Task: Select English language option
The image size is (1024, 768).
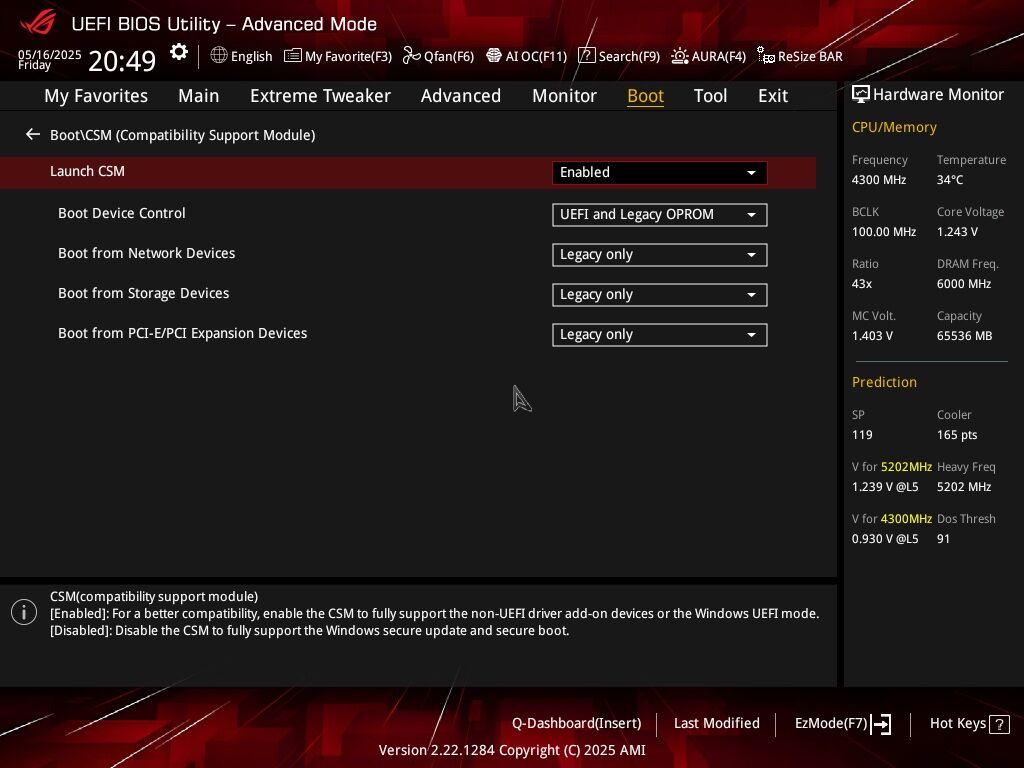Action: click(251, 56)
